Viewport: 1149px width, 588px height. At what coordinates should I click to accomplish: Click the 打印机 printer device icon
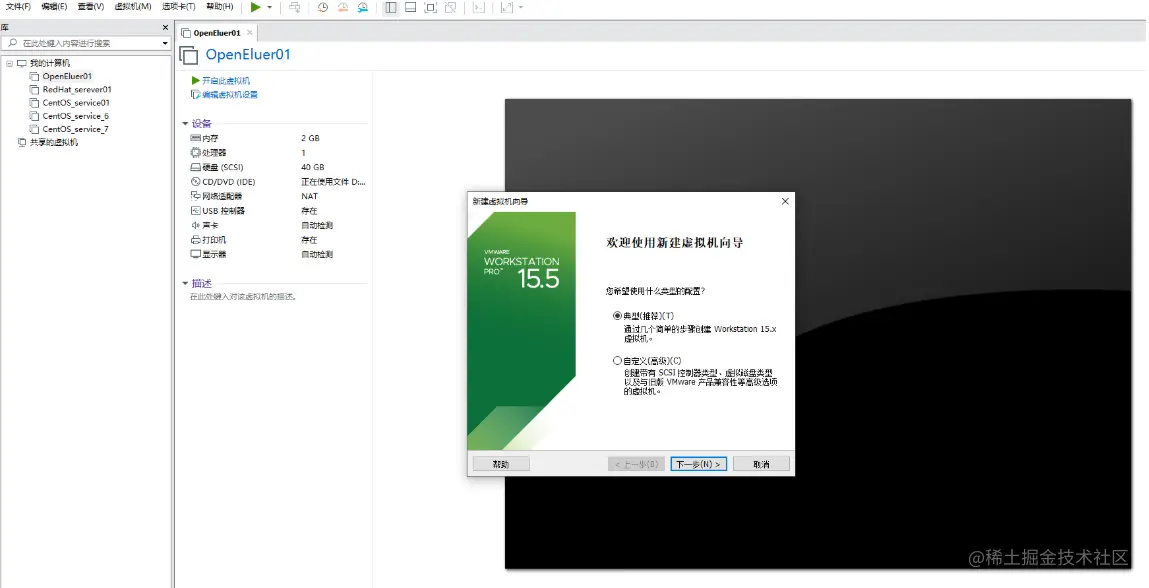click(196, 240)
